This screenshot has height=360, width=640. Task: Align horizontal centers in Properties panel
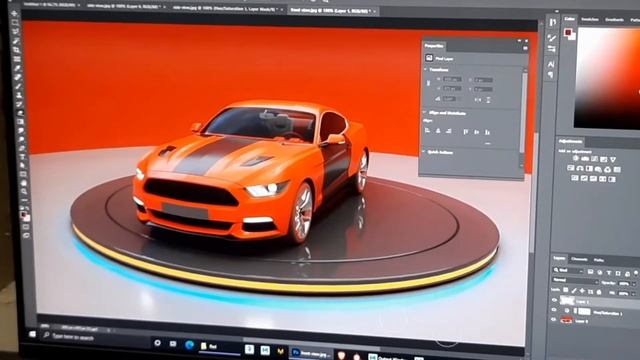pos(438,131)
